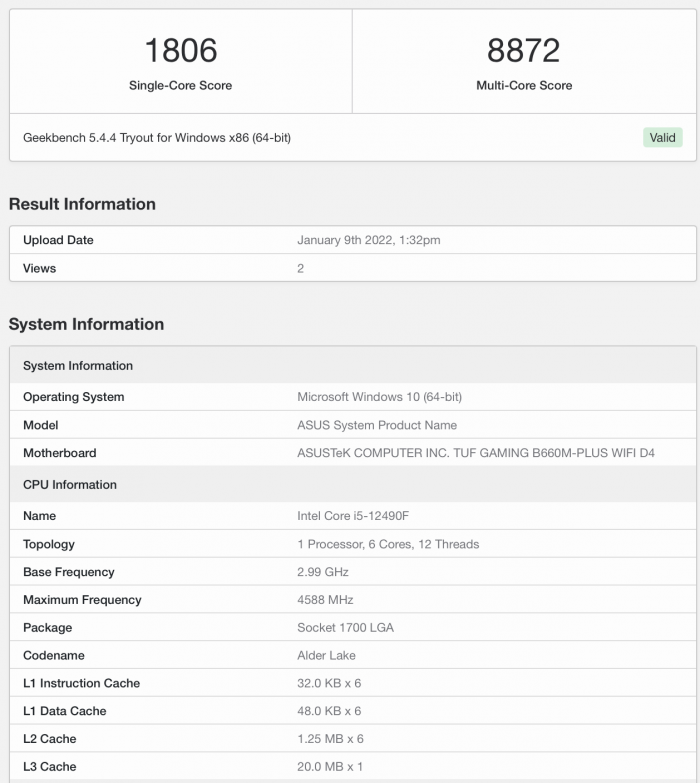Screen dimensions: 700x783
Task: Click the Result Information heading
Action: point(82,204)
